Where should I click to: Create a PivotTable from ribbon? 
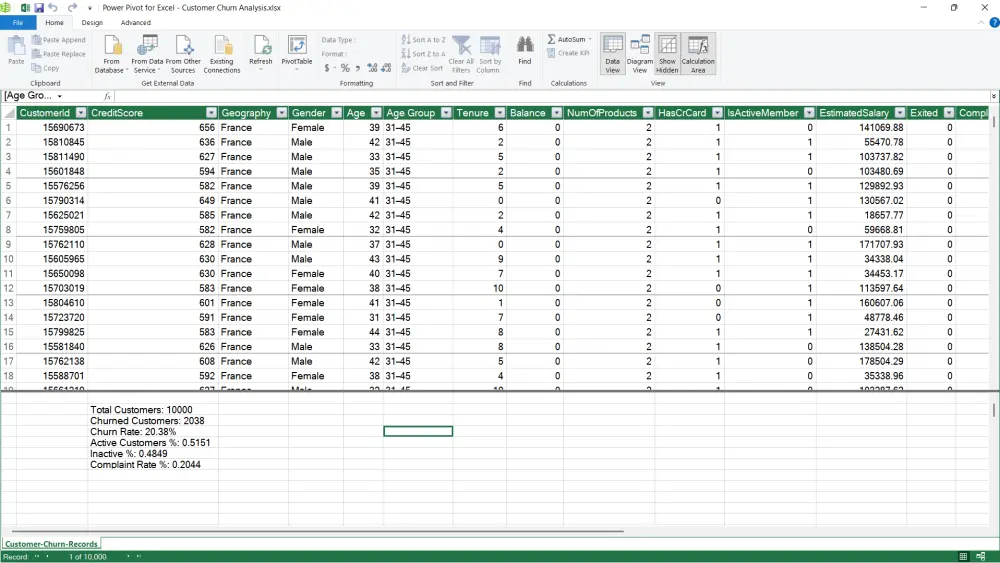coord(297,51)
